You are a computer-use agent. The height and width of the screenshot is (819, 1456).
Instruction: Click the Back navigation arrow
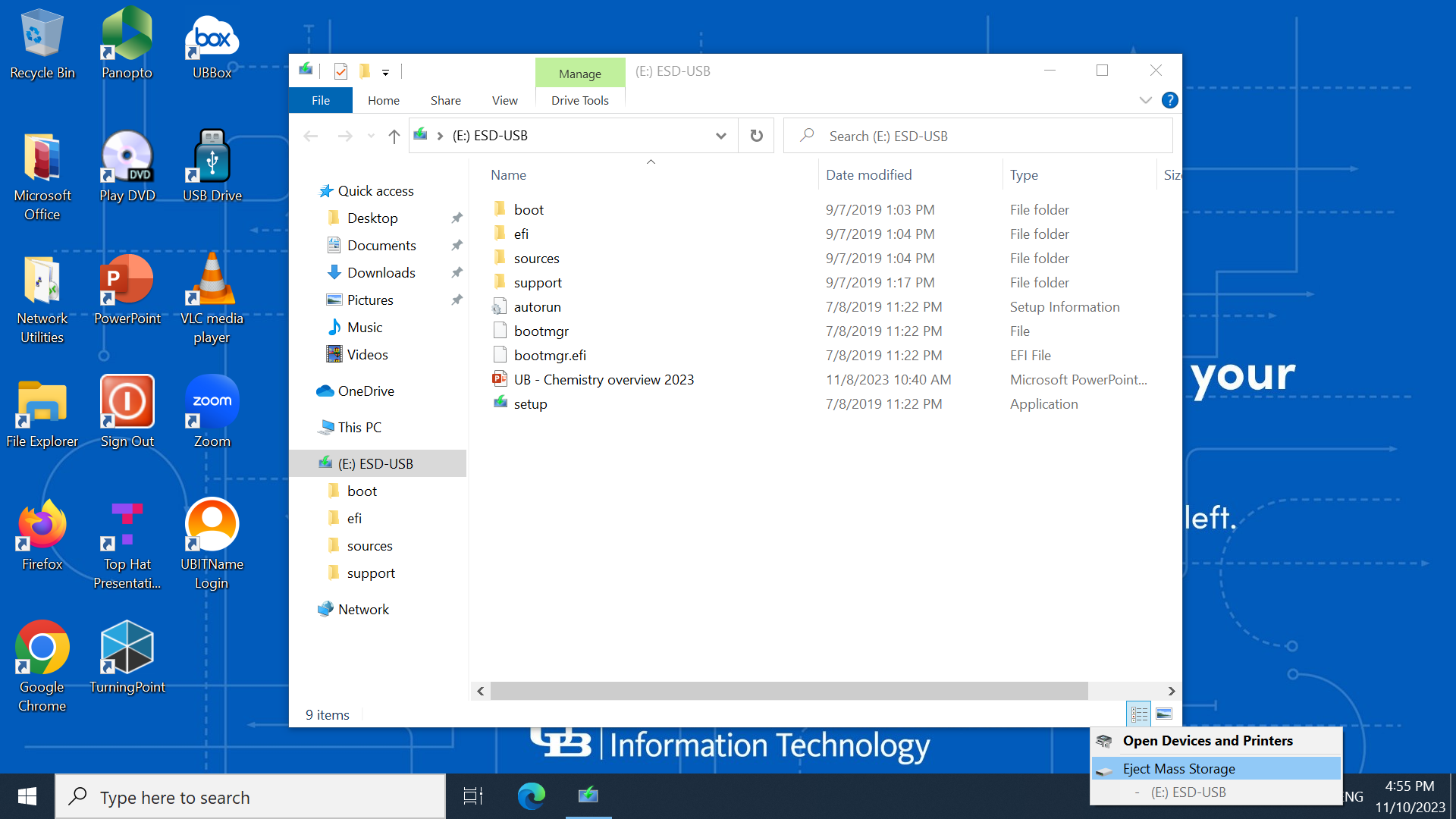click(x=310, y=136)
